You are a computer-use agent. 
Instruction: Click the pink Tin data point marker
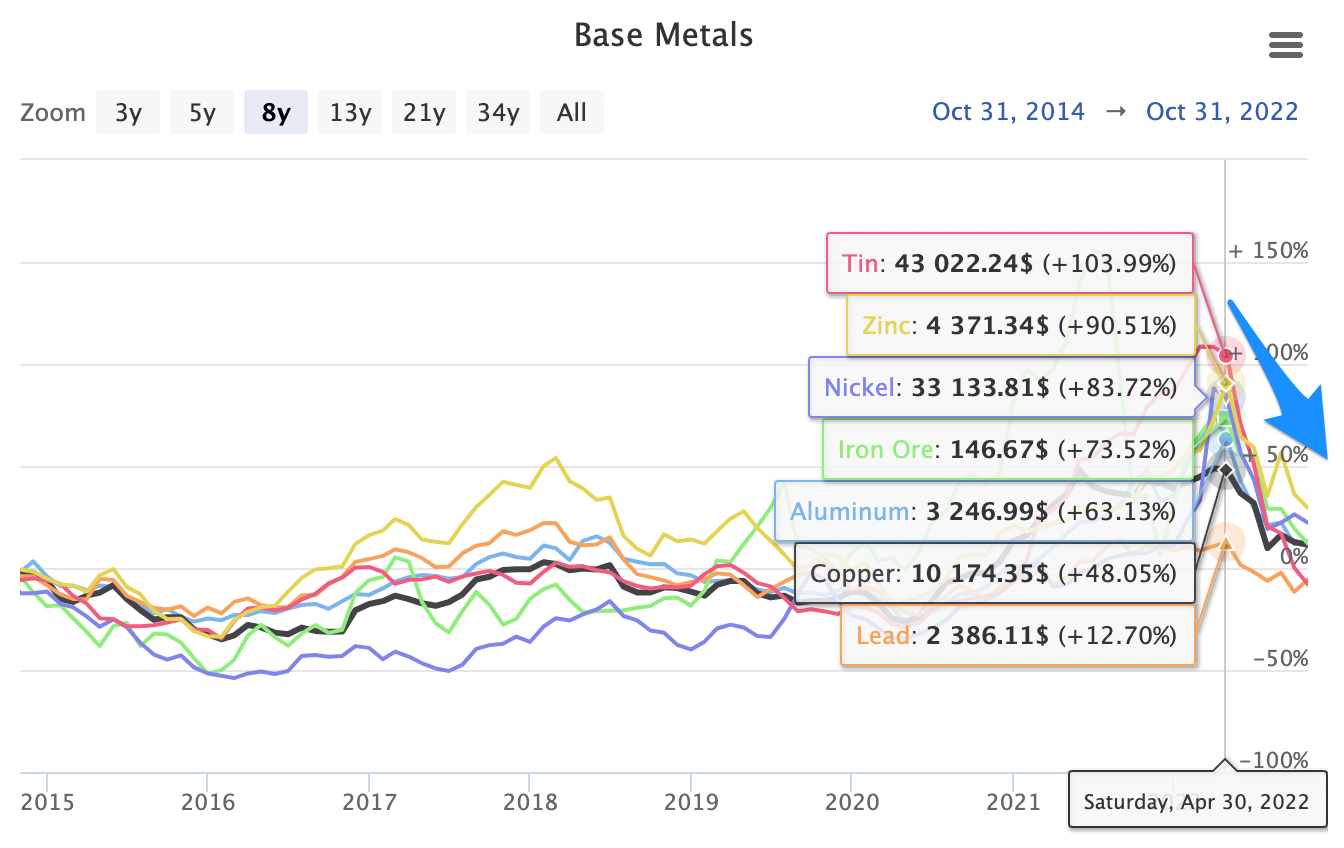coord(1226,356)
